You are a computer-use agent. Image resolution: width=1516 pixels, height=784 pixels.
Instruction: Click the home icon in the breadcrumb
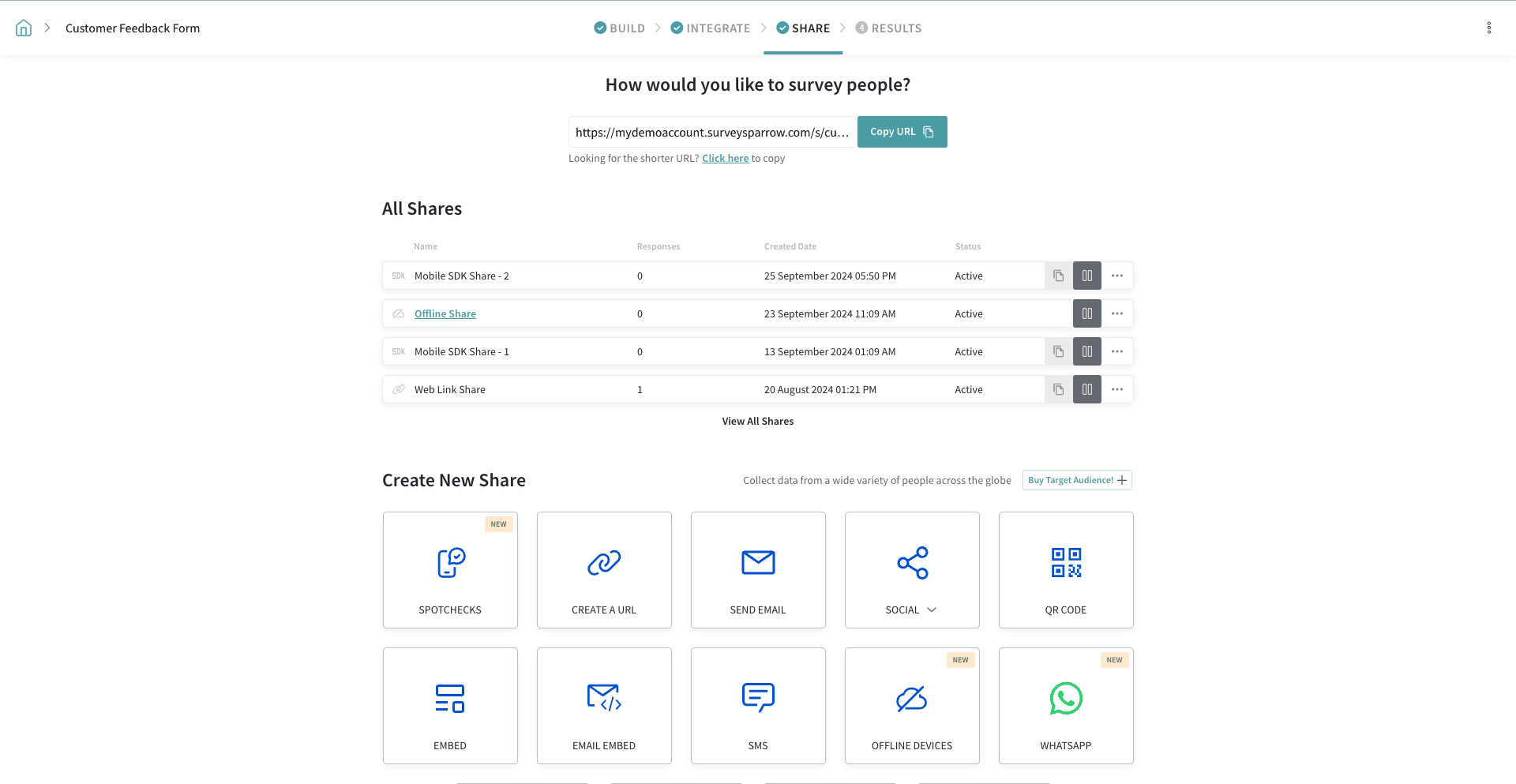24,28
